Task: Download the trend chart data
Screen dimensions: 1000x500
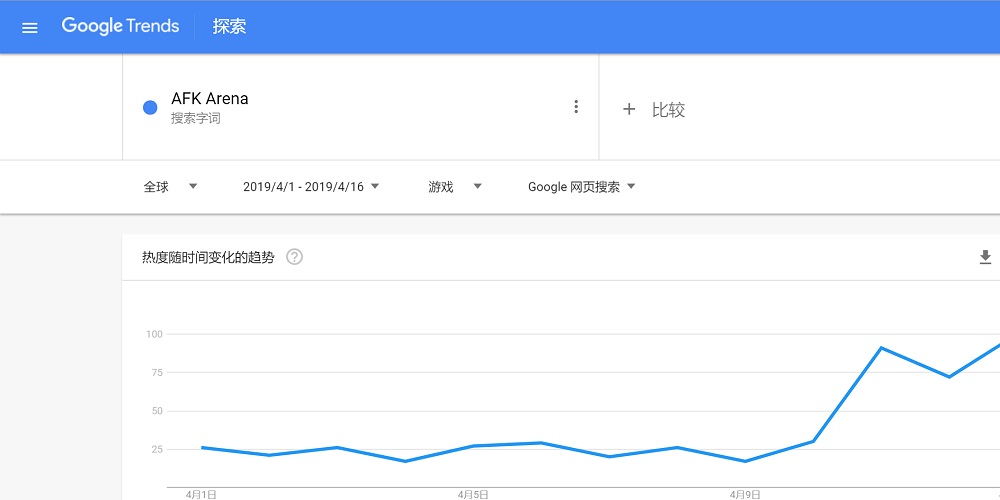Action: pos(985,257)
